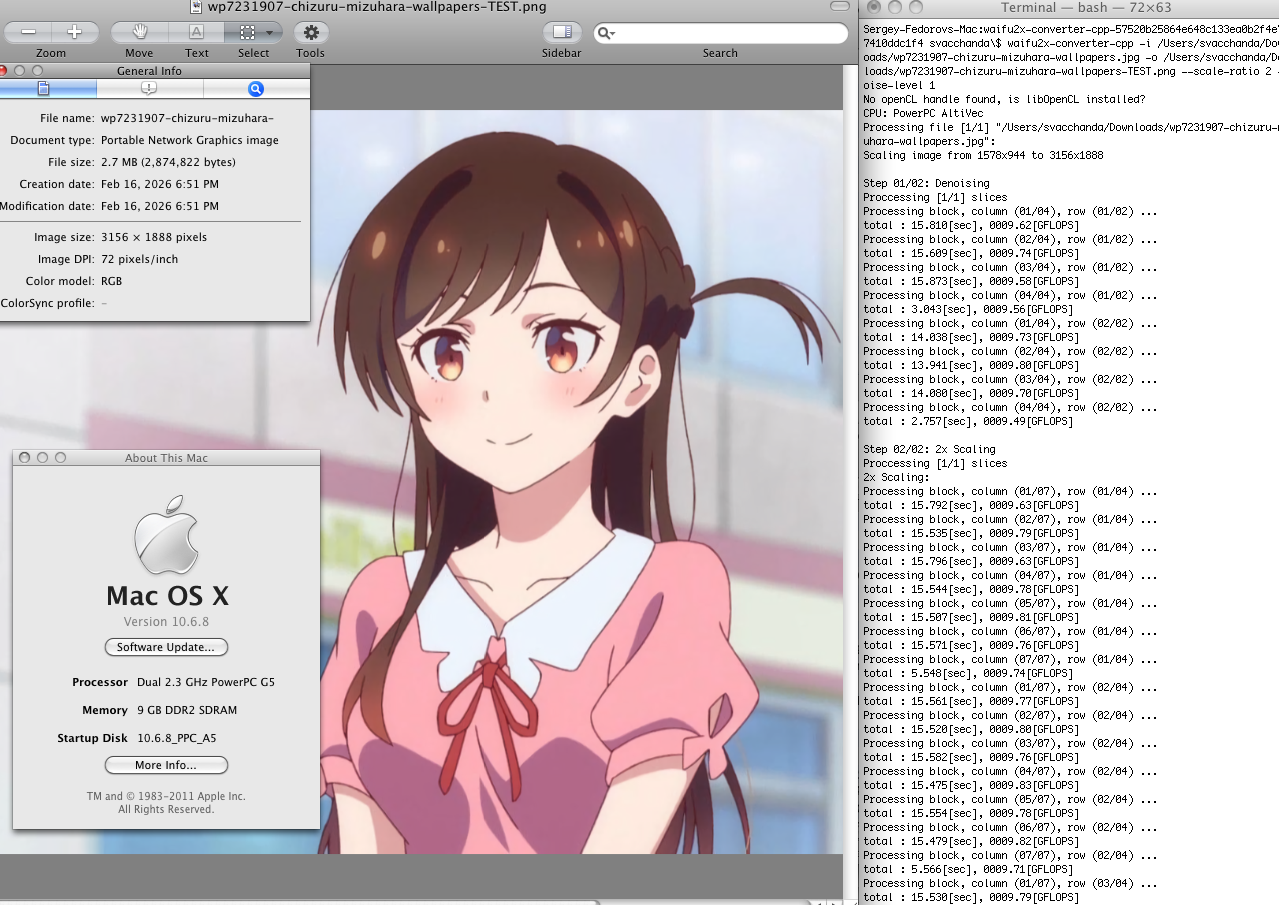Click creation date 'Feb 16, 2026 6:51 PM'
This screenshot has height=905, width=1279.
tap(160, 184)
